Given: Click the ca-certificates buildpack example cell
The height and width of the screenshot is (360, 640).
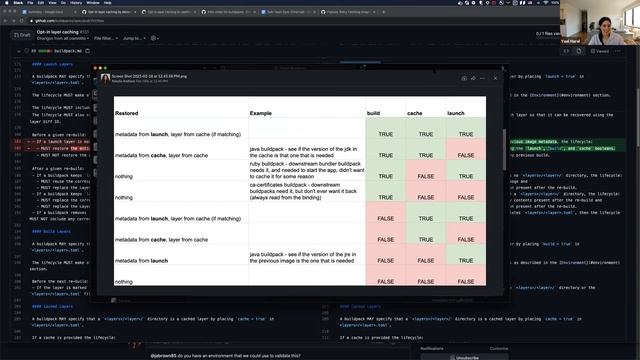Looking at the screenshot, I should point(307,191).
